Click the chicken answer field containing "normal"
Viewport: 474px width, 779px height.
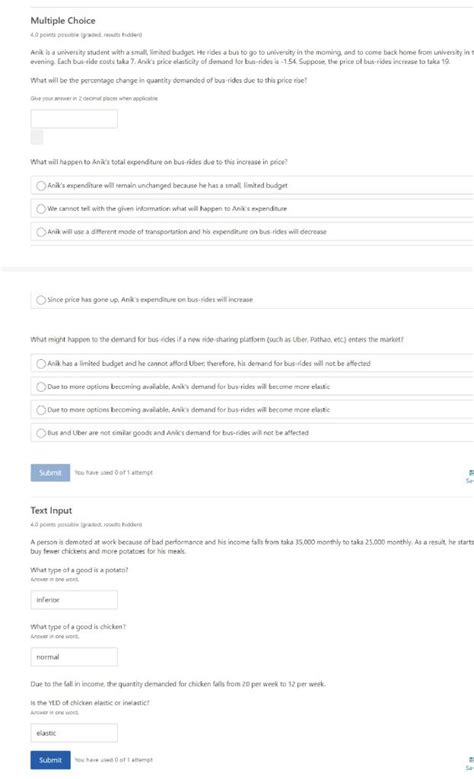pyautogui.click(x=74, y=657)
